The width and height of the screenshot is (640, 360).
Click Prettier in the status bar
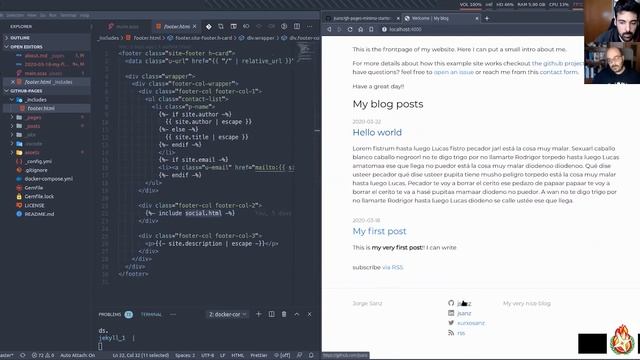(259, 356)
